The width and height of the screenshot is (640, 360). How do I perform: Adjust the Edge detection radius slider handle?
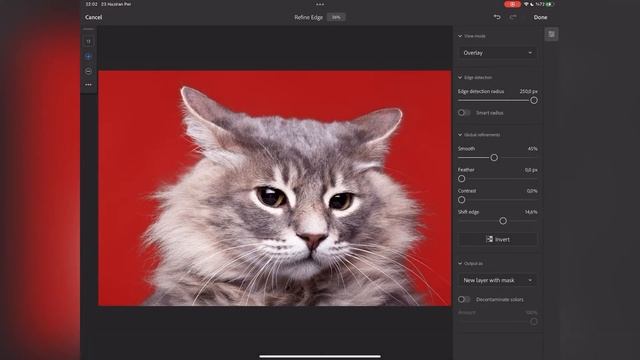533,100
